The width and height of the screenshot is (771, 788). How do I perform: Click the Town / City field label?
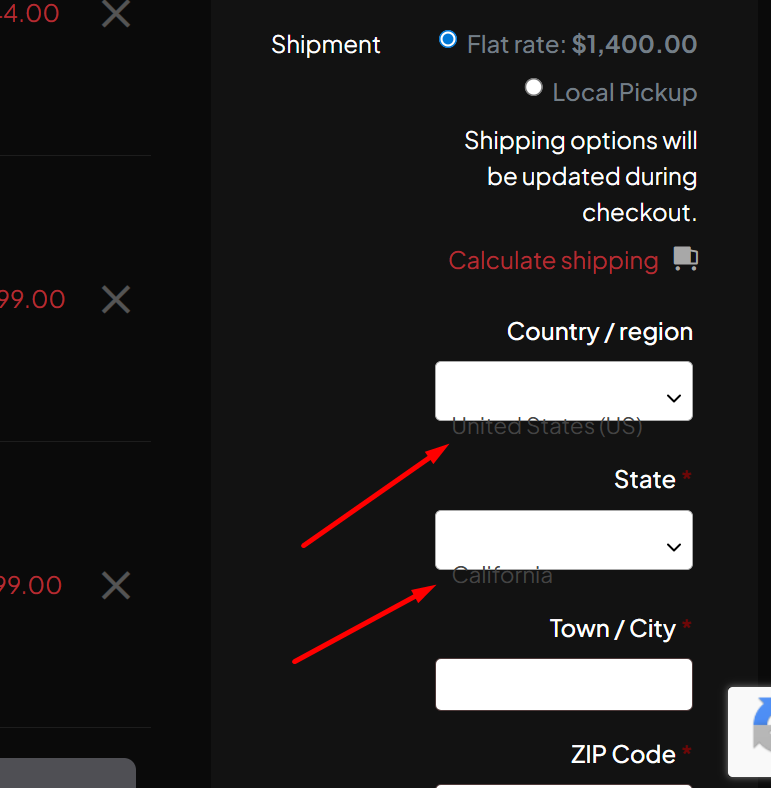click(x=612, y=629)
